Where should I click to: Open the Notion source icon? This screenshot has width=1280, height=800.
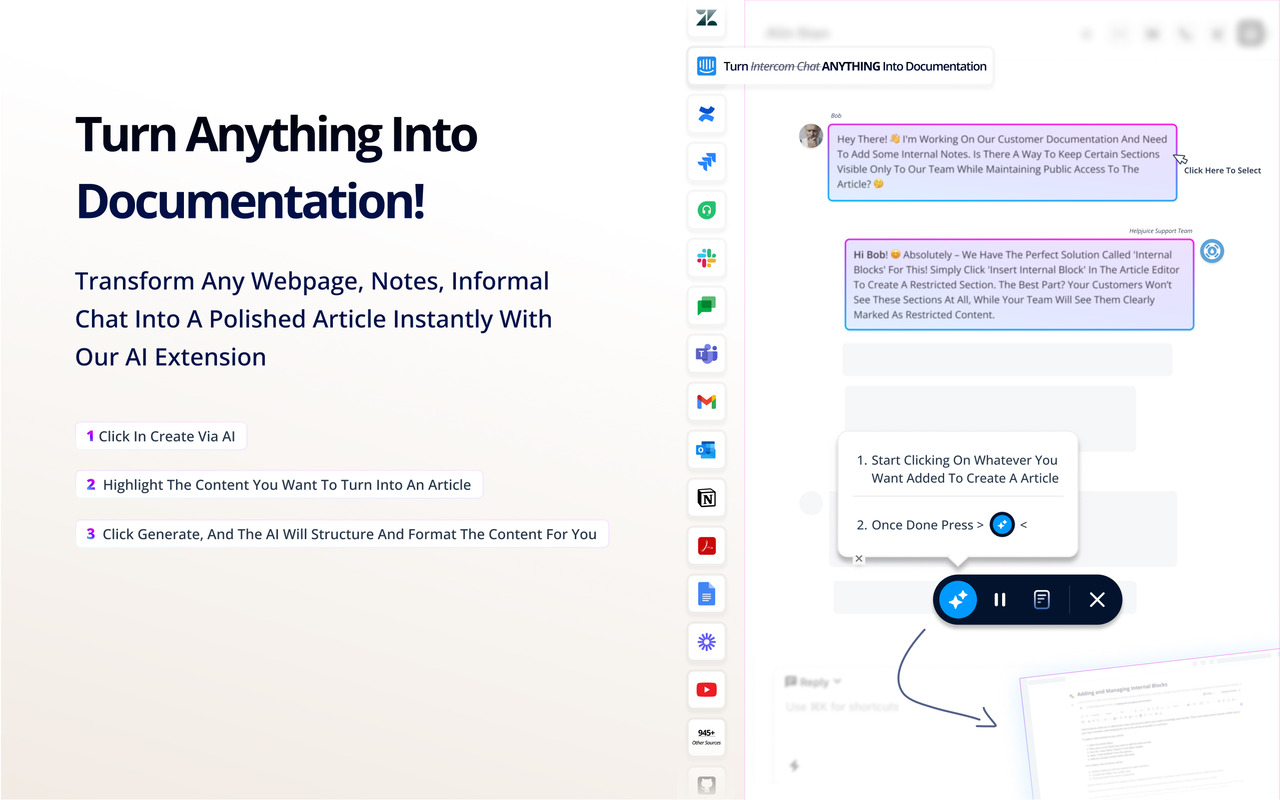(706, 498)
